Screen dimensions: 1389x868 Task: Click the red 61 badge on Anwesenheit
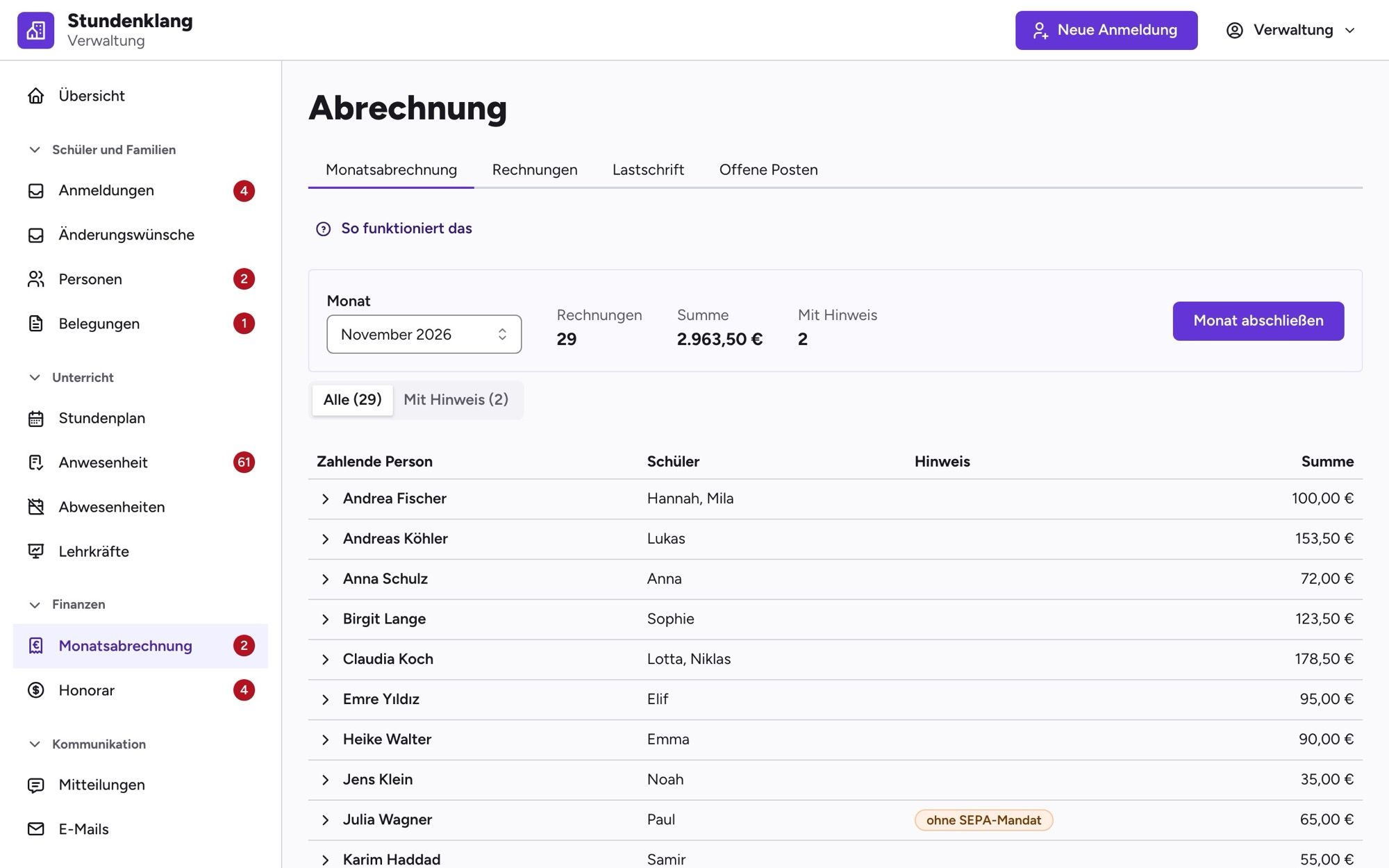(244, 462)
